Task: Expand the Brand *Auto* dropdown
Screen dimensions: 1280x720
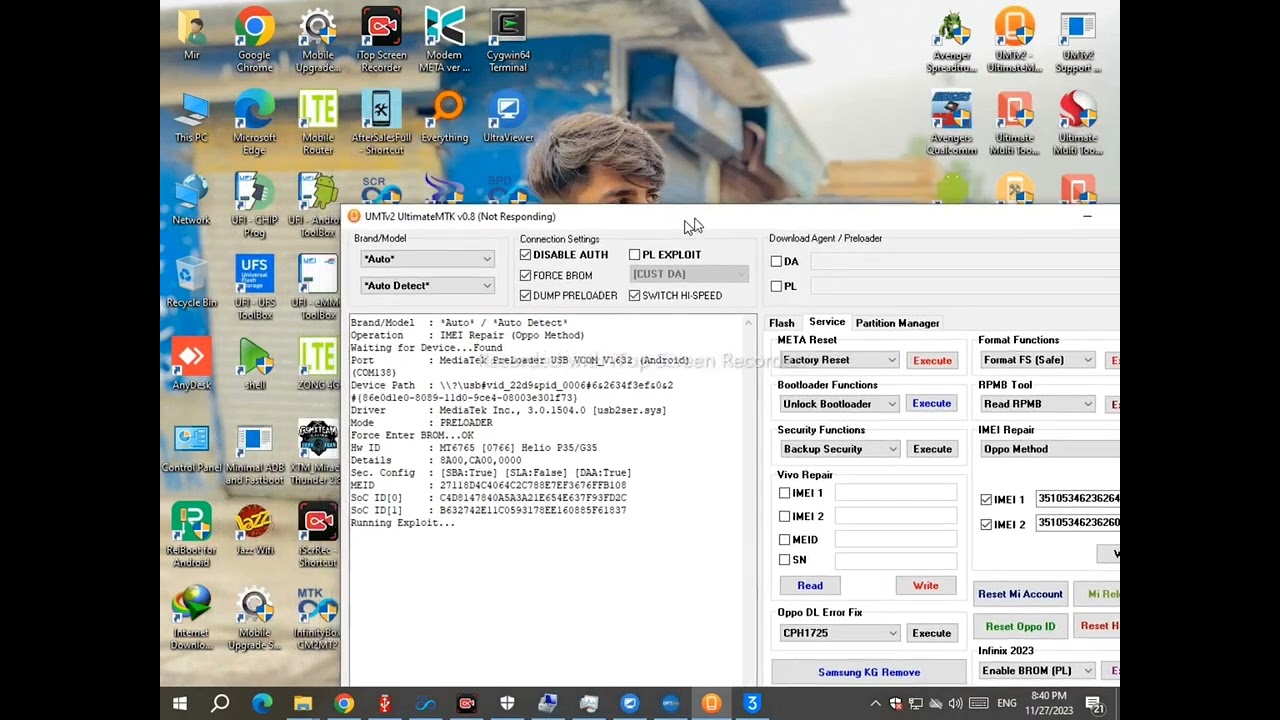Action: [427, 259]
